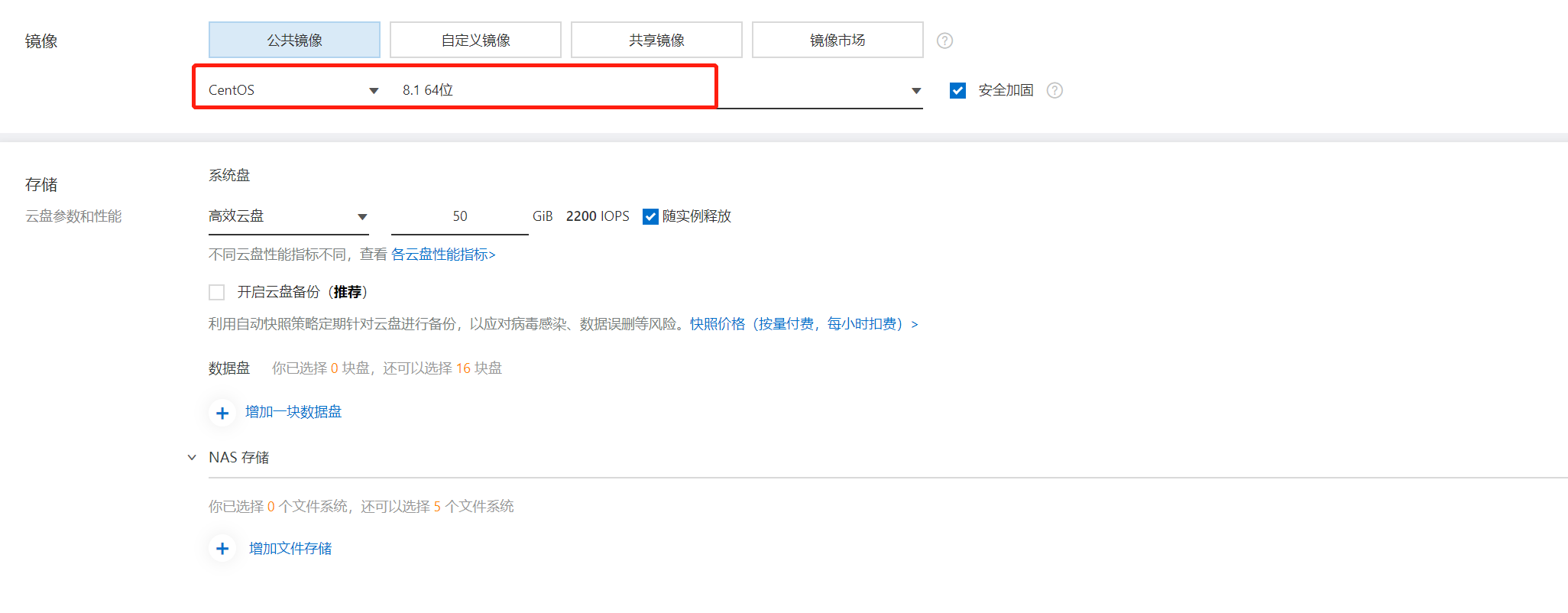
Task: Switch to 共享镜像 tab
Action: (x=656, y=40)
